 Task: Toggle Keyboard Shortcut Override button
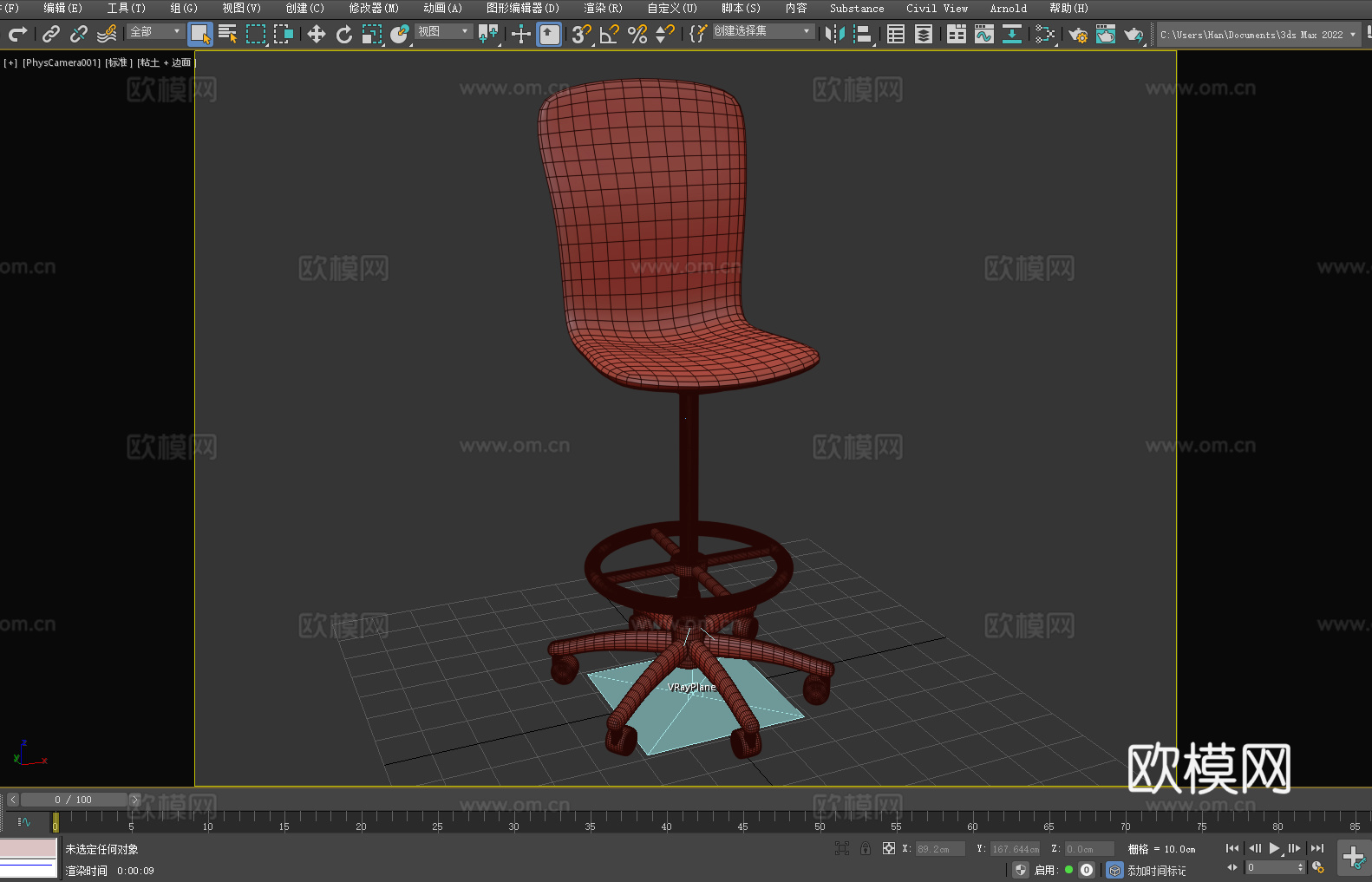click(549, 34)
